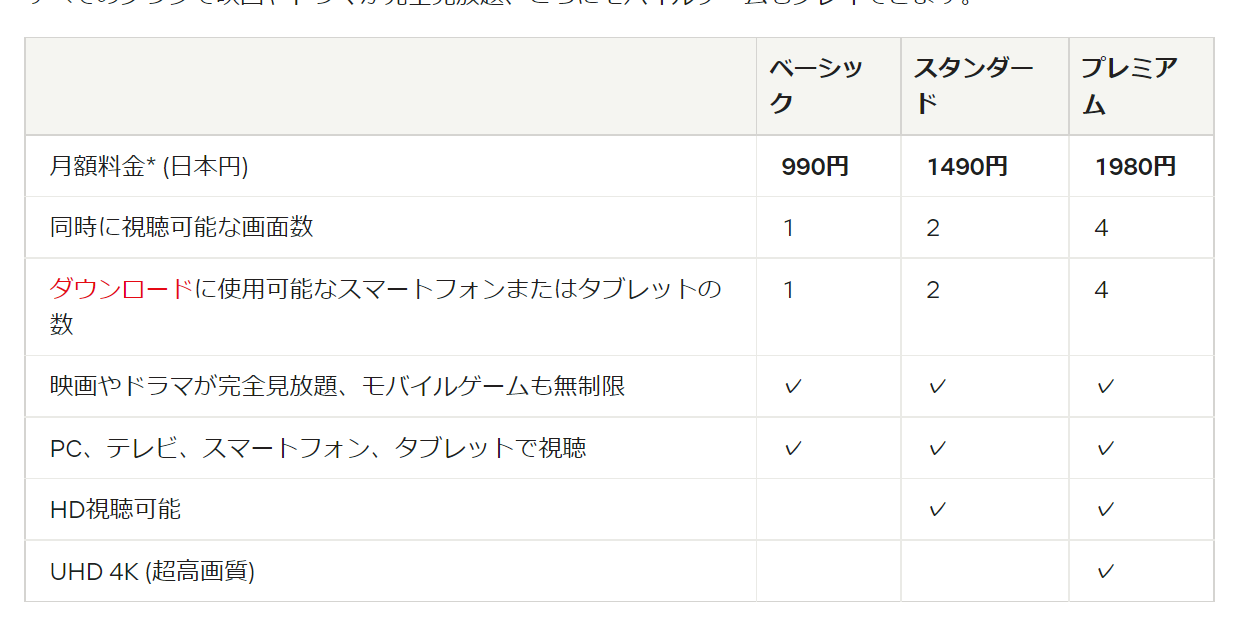The height and width of the screenshot is (626, 1245).
Task: Click the 月額料金* (日本円) row label
Action: (x=149, y=167)
